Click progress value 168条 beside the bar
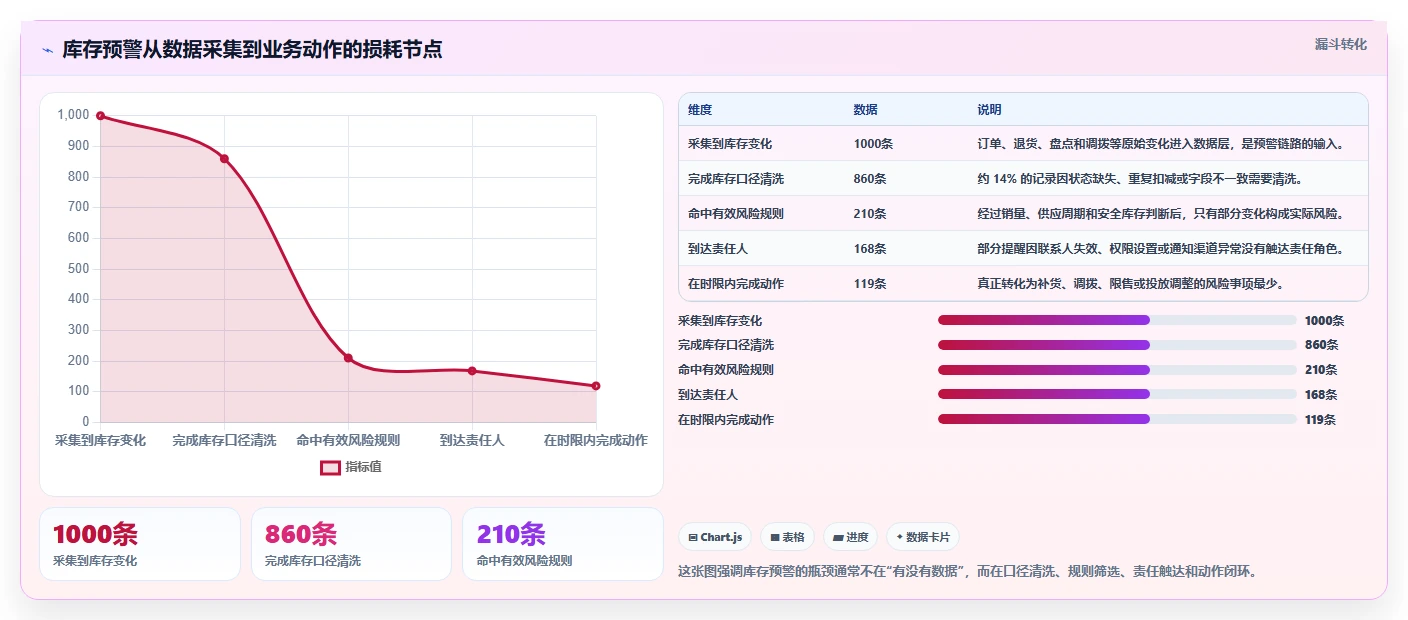The image size is (1408, 620). [1321, 395]
